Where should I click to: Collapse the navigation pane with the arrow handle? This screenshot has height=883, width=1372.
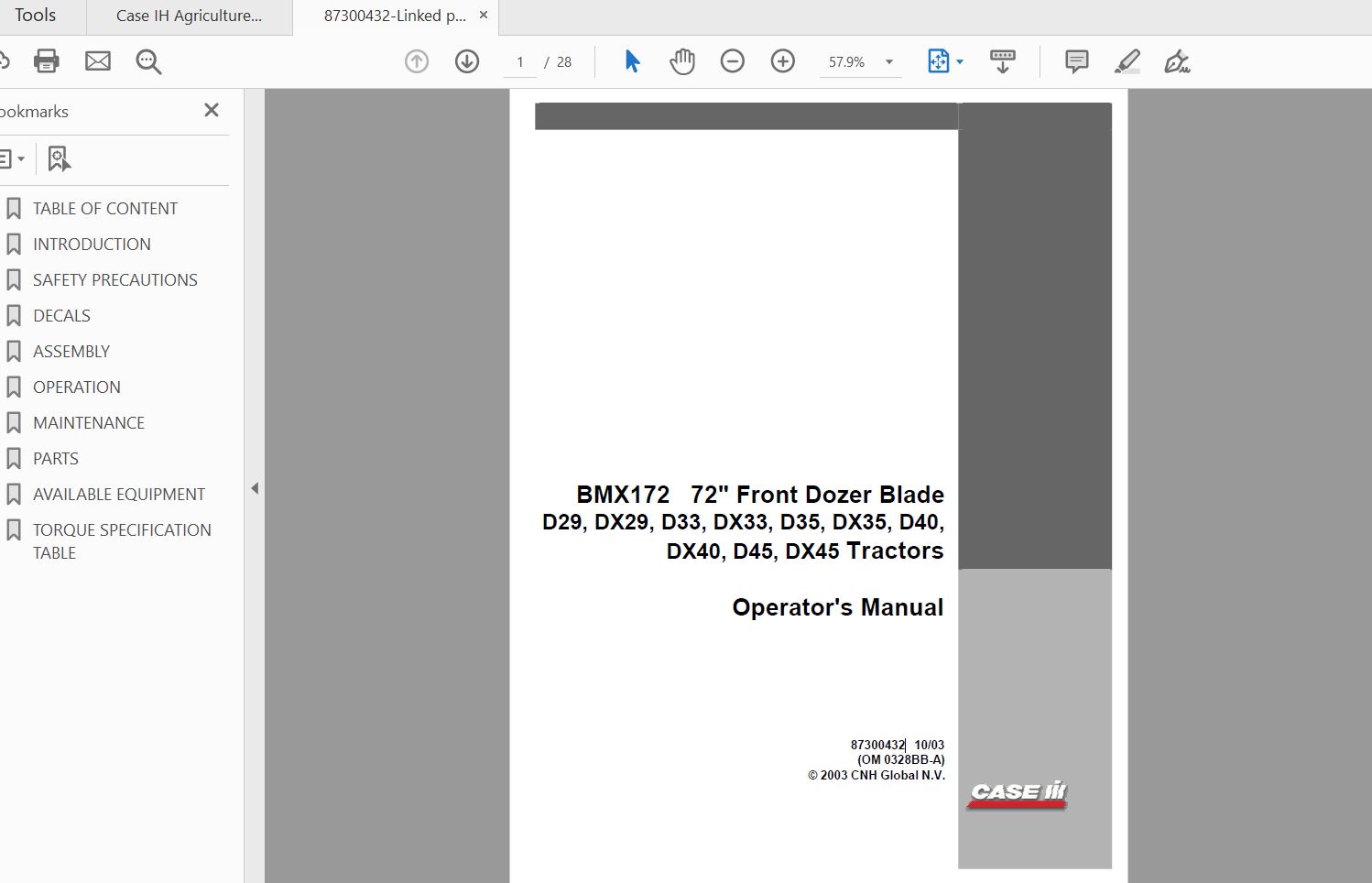click(255, 488)
